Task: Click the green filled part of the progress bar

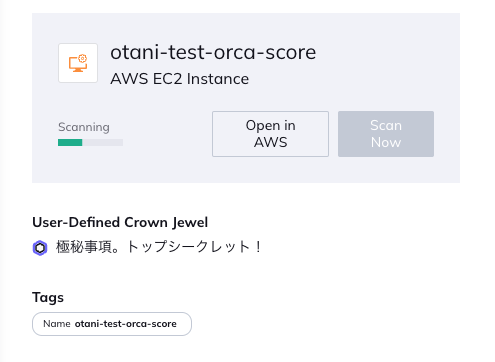Action: (x=70, y=143)
